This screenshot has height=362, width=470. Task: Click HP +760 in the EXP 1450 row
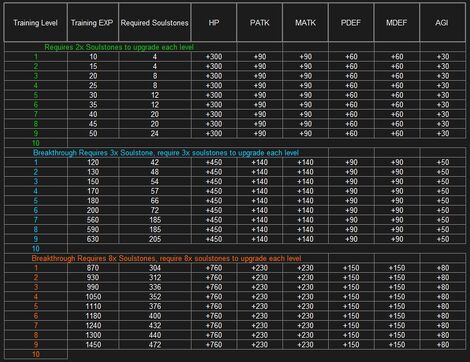[x=214, y=345]
